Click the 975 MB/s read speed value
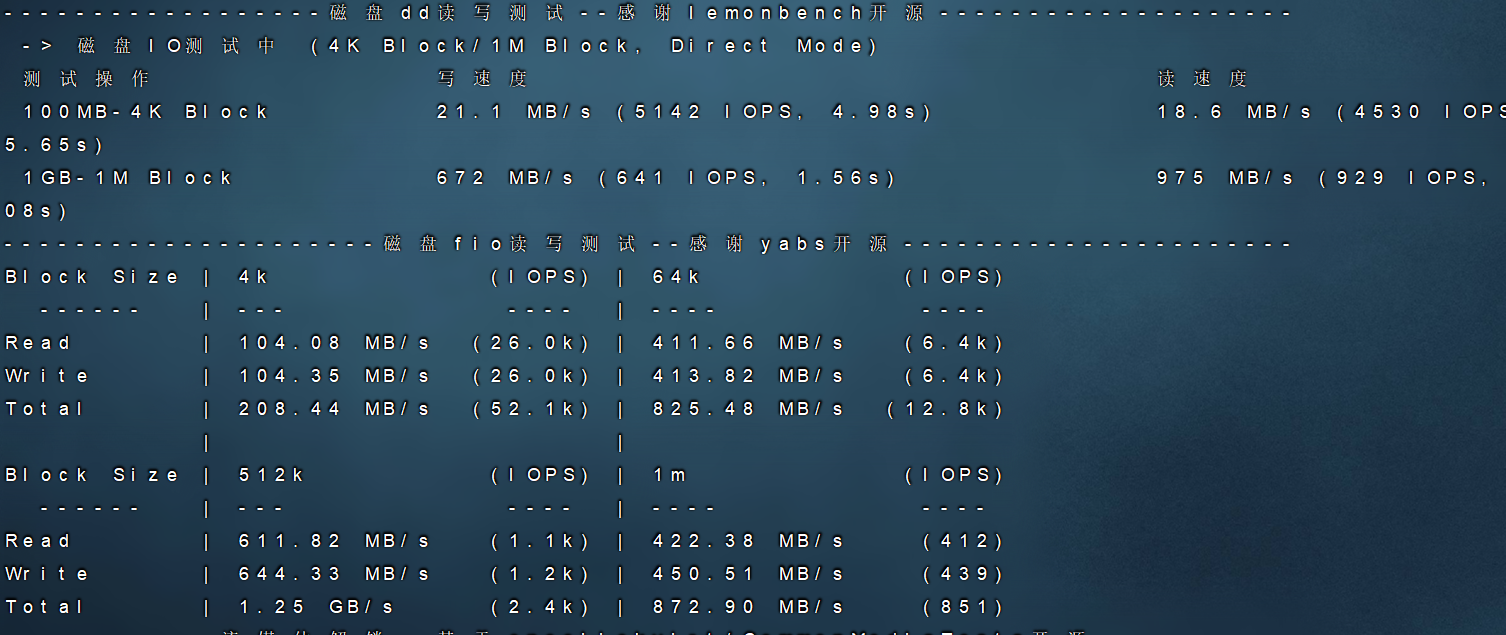Screen dimensions: 1506x635 (x=1225, y=178)
